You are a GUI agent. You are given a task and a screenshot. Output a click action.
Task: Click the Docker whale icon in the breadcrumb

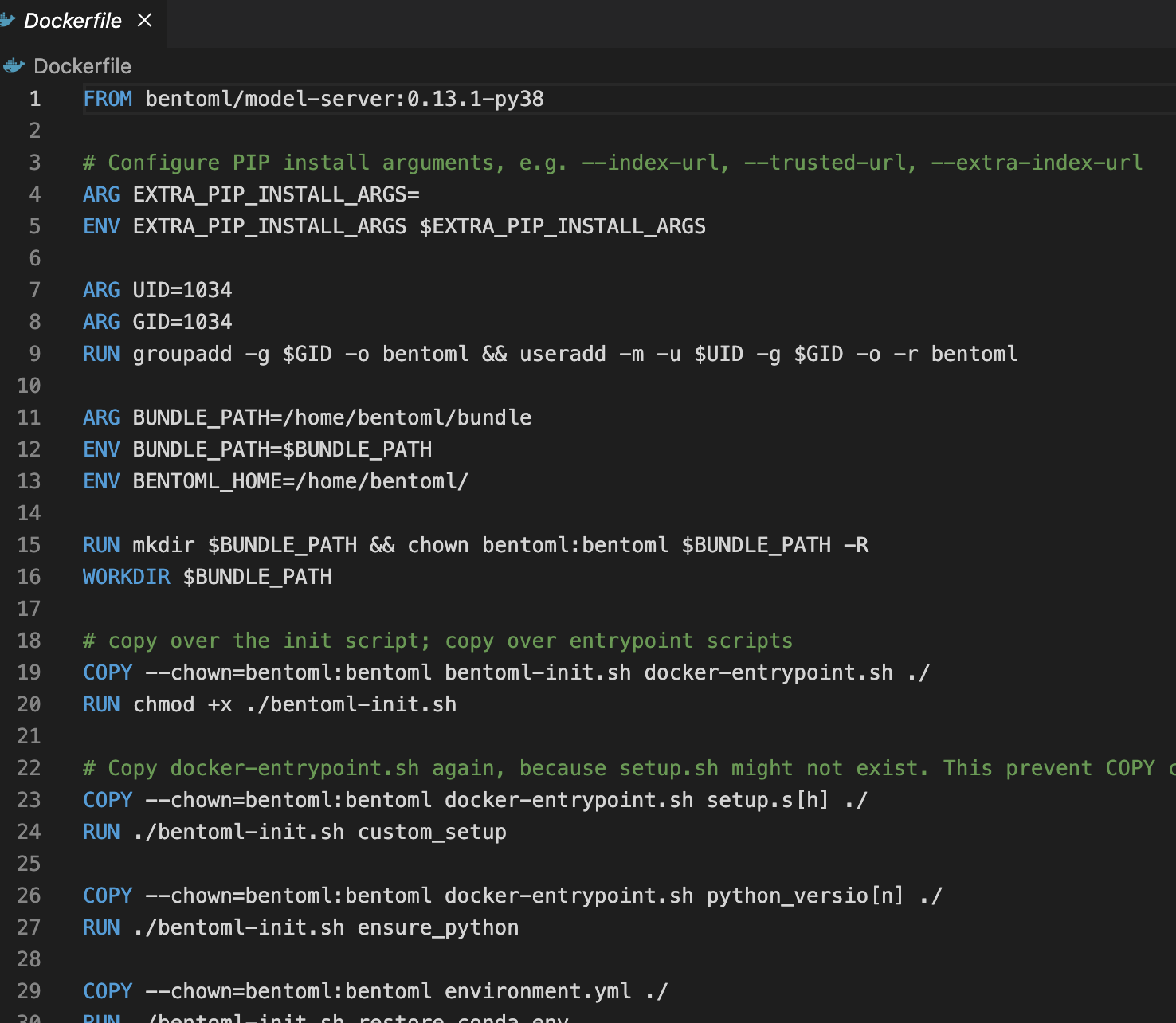click(14, 65)
